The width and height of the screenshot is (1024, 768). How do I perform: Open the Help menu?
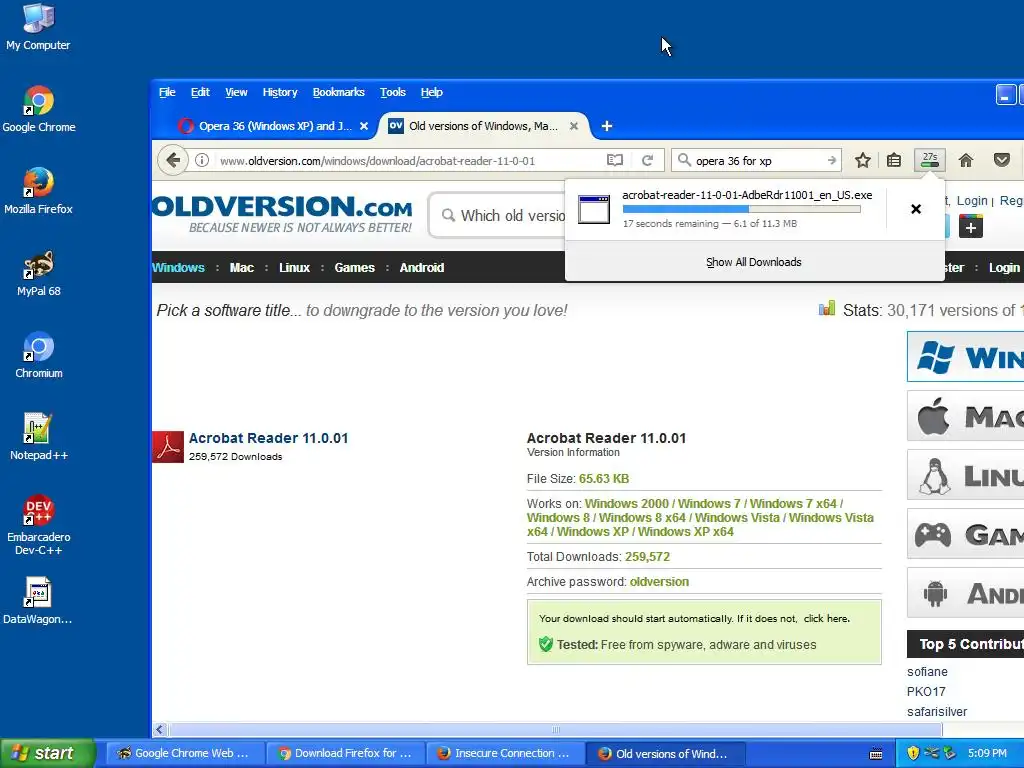pos(431,92)
